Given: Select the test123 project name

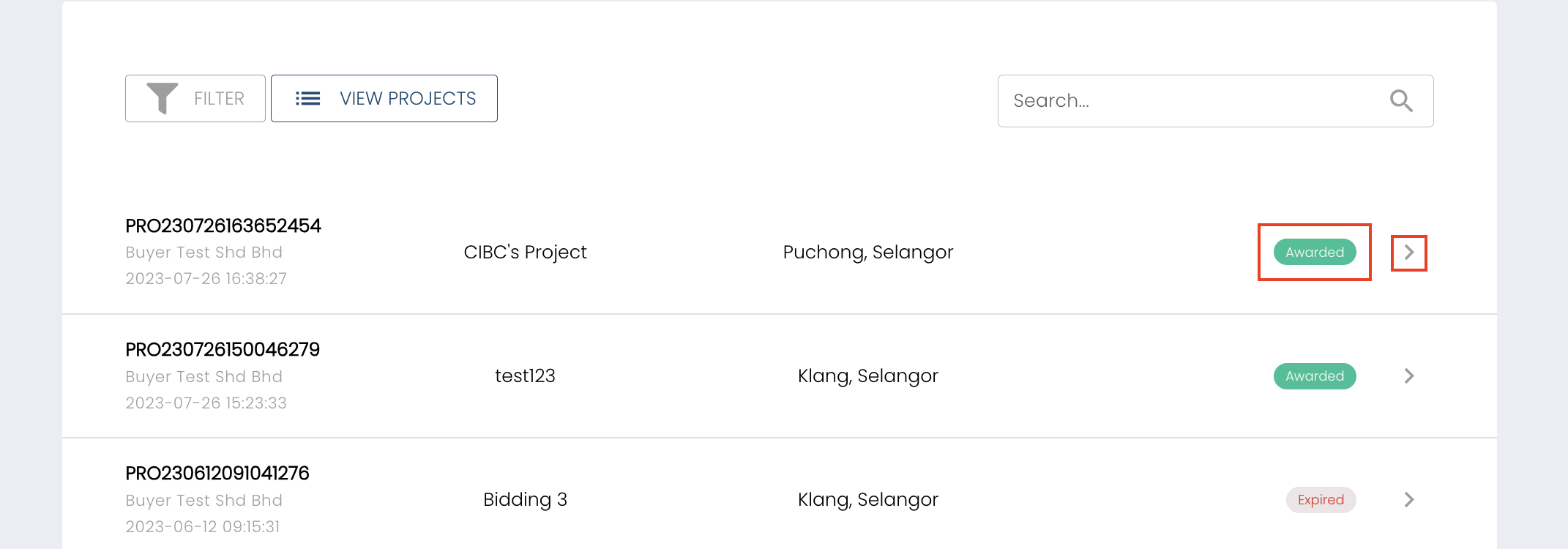Looking at the screenshot, I should pos(525,376).
